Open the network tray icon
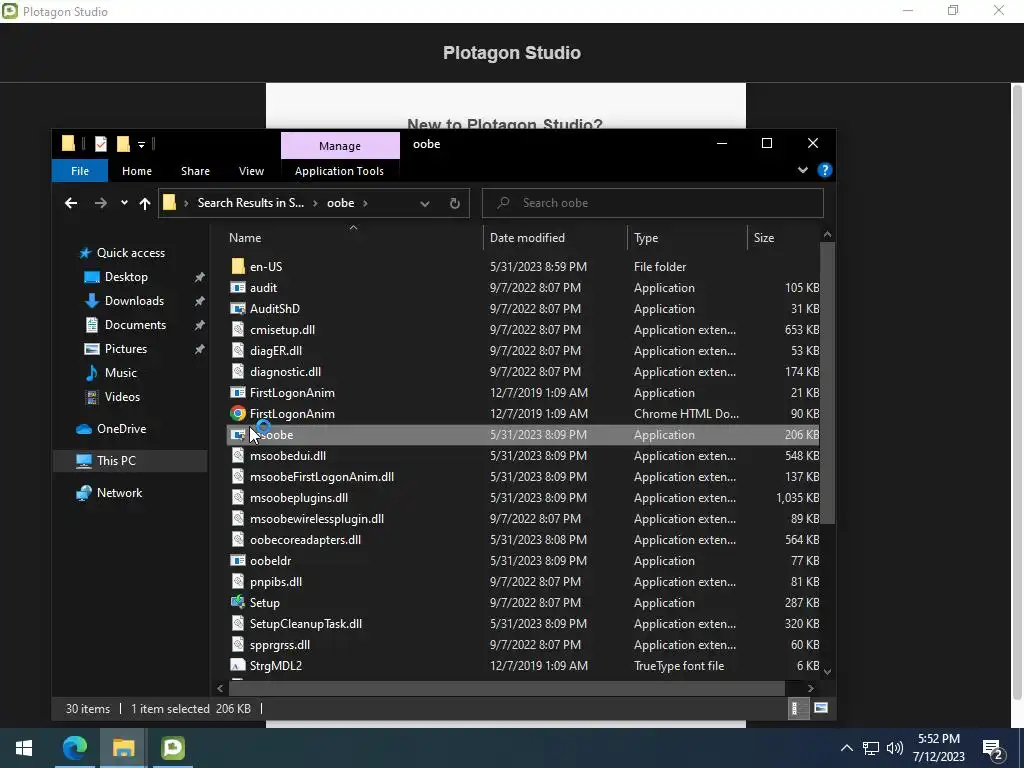This screenshot has width=1024, height=768. (x=871, y=748)
